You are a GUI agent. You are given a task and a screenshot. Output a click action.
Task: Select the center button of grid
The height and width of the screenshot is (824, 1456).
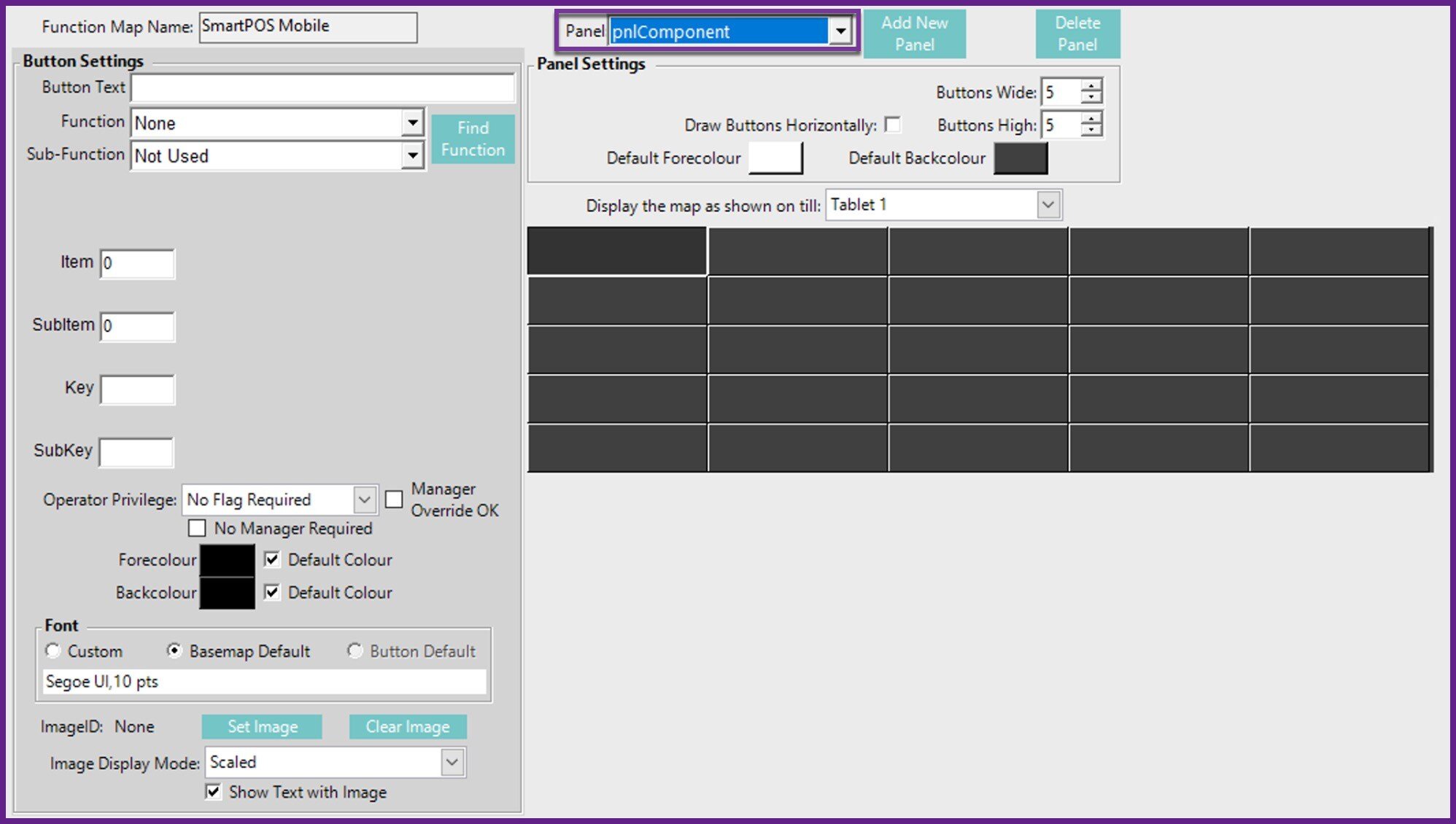point(978,349)
